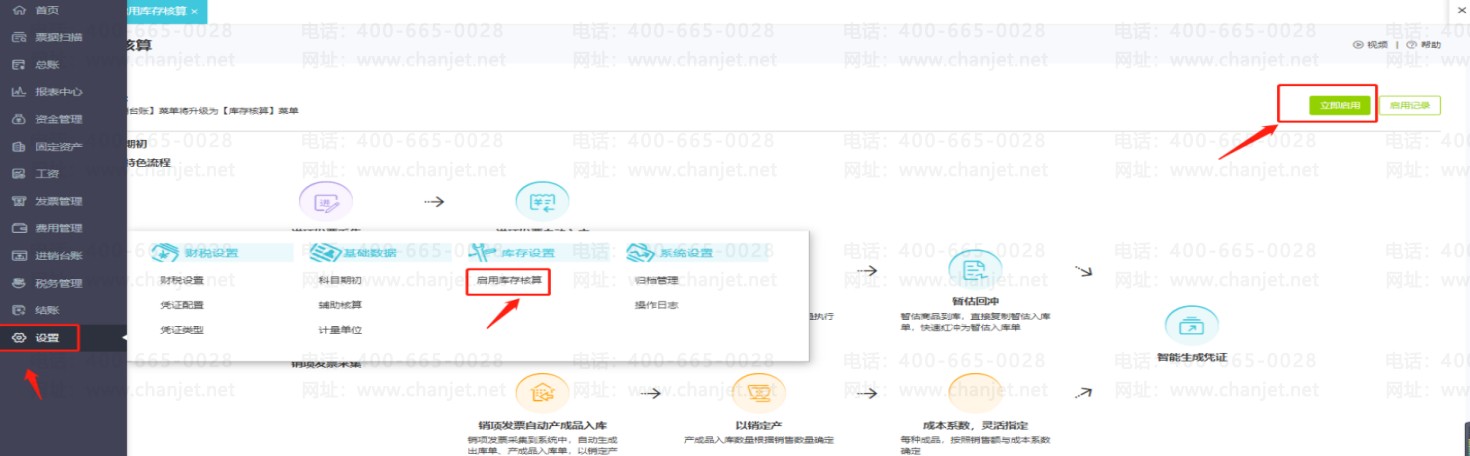The width and height of the screenshot is (1470, 456).
Task: Select 辅助核算 in settings popup
Action: point(340,305)
